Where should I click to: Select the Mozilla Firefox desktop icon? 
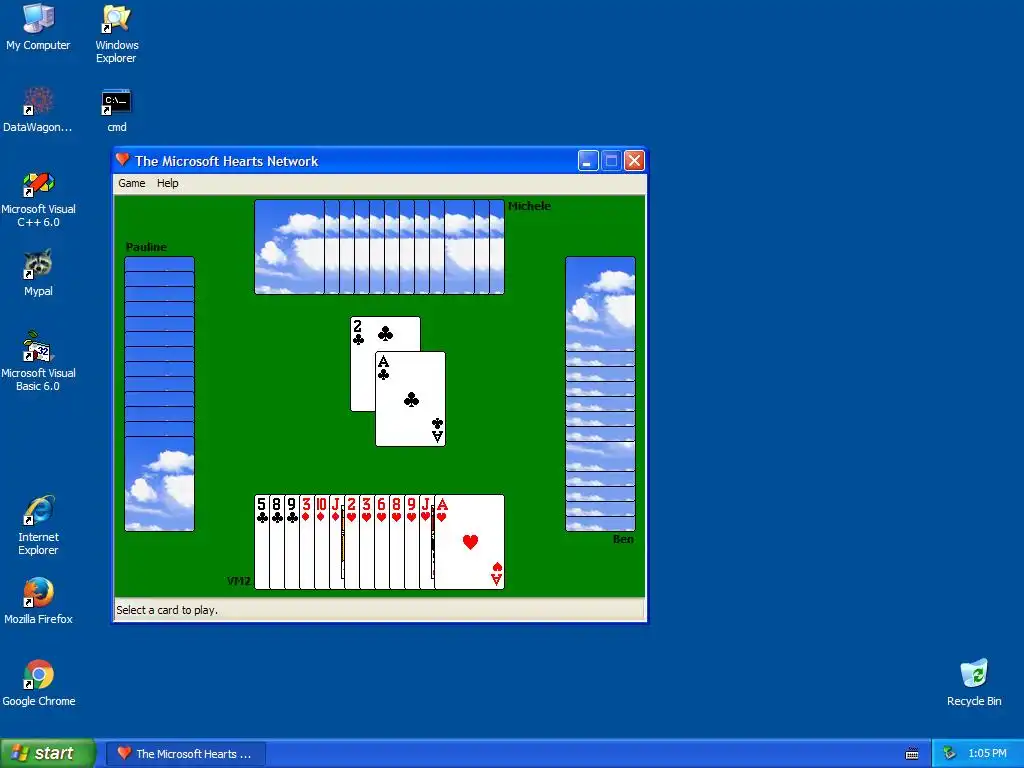[38, 601]
